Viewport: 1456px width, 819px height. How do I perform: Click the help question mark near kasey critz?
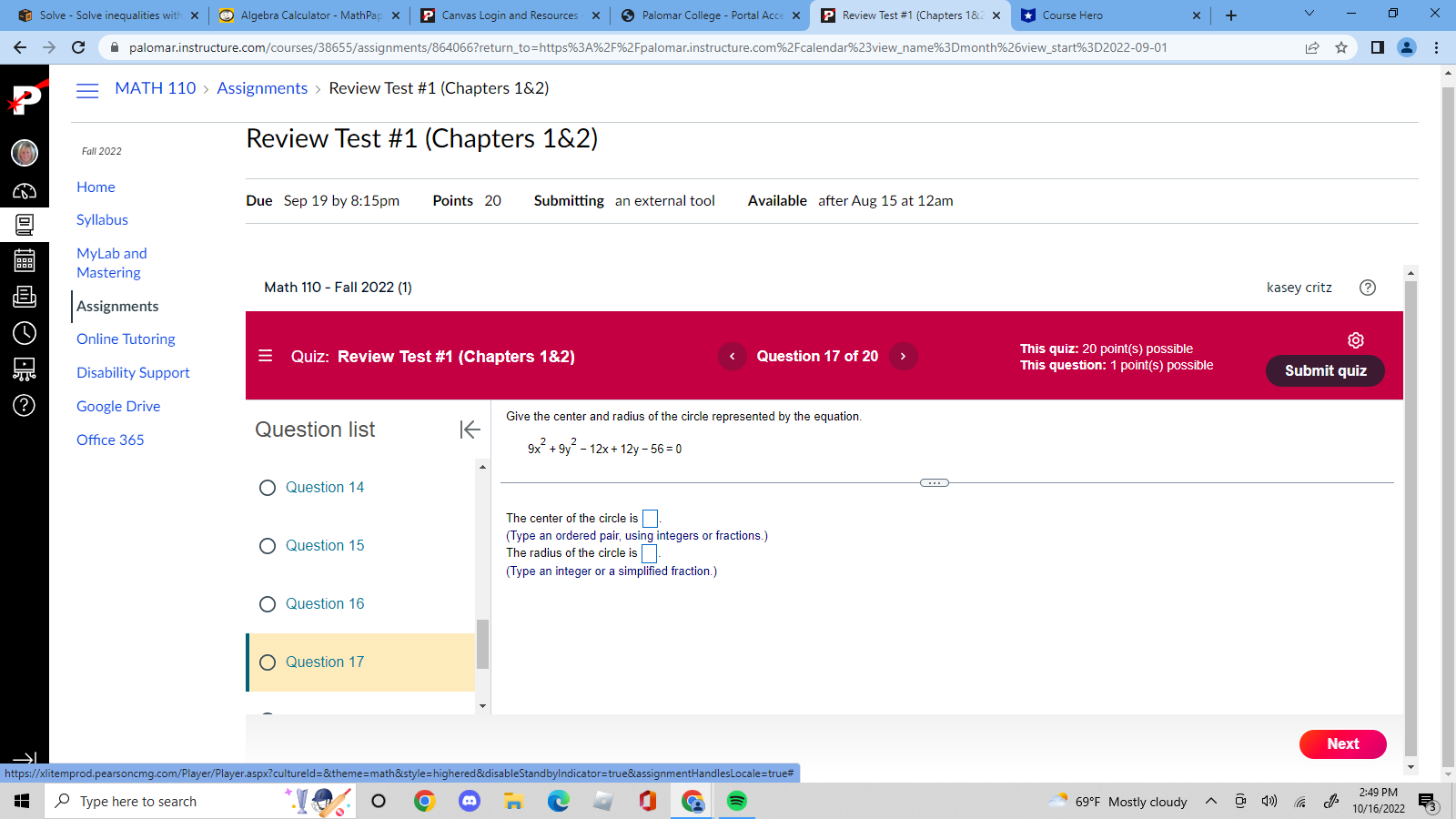[x=1368, y=288]
